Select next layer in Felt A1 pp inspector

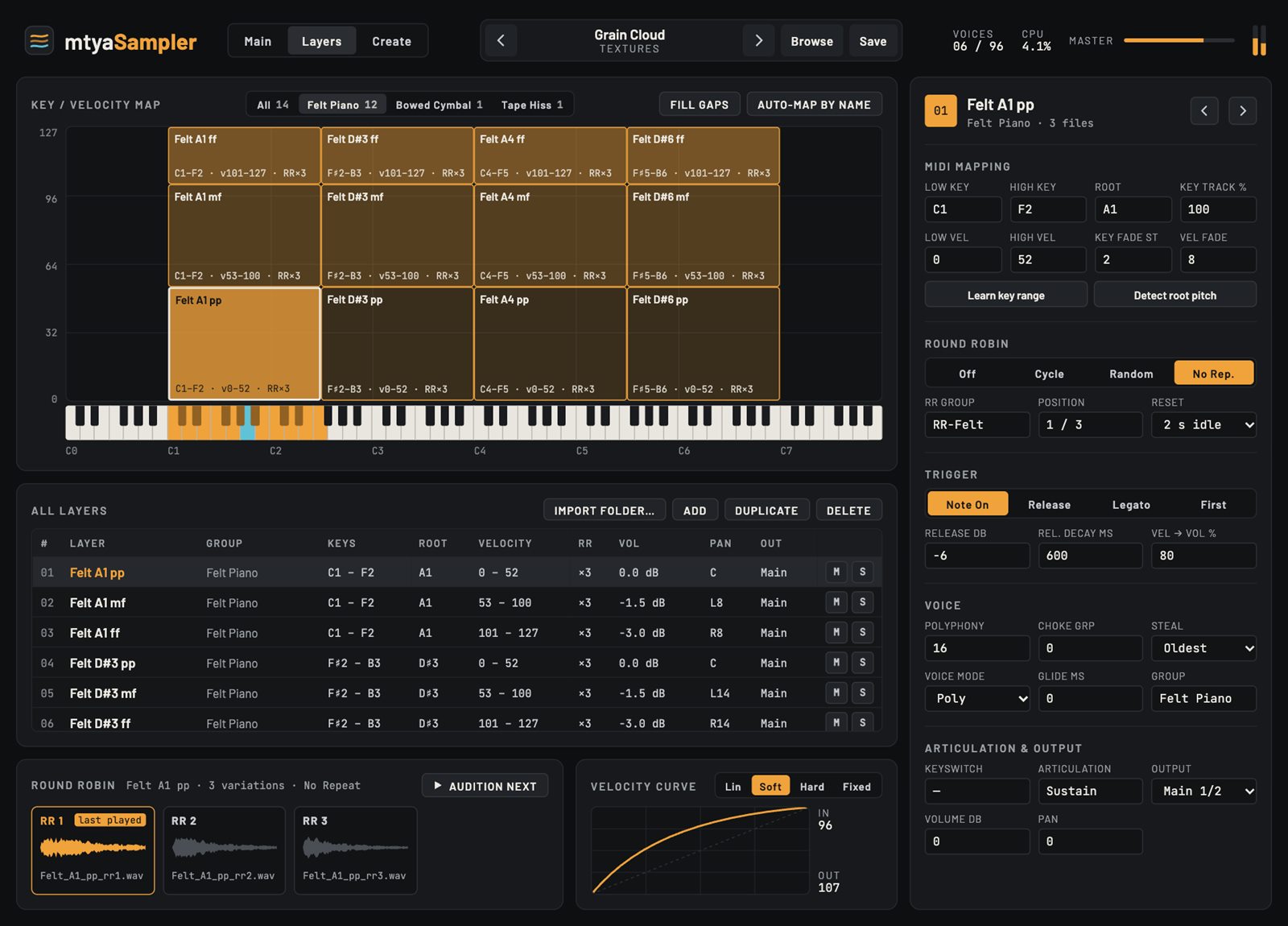tap(1243, 111)
